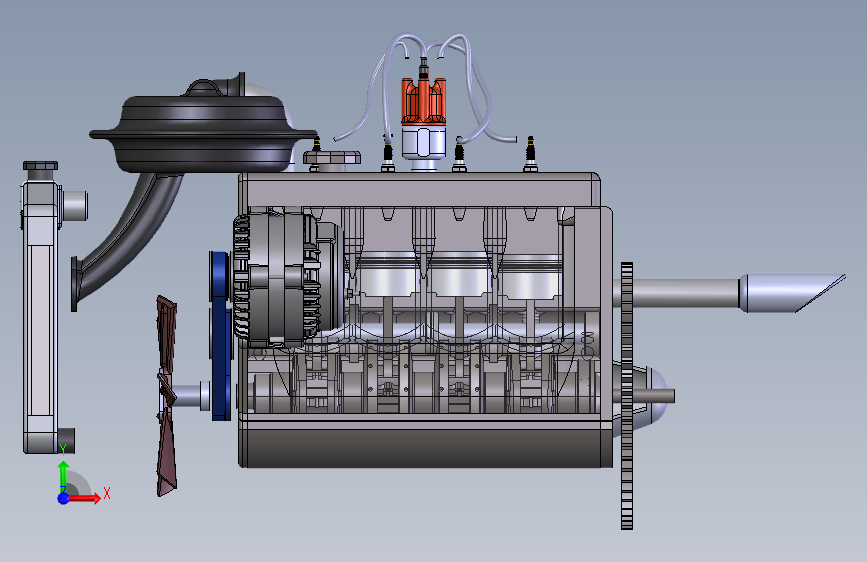This screenshot has width=867, height=562.
Task: Select the fan hub shaft
Action: point(191,396)
